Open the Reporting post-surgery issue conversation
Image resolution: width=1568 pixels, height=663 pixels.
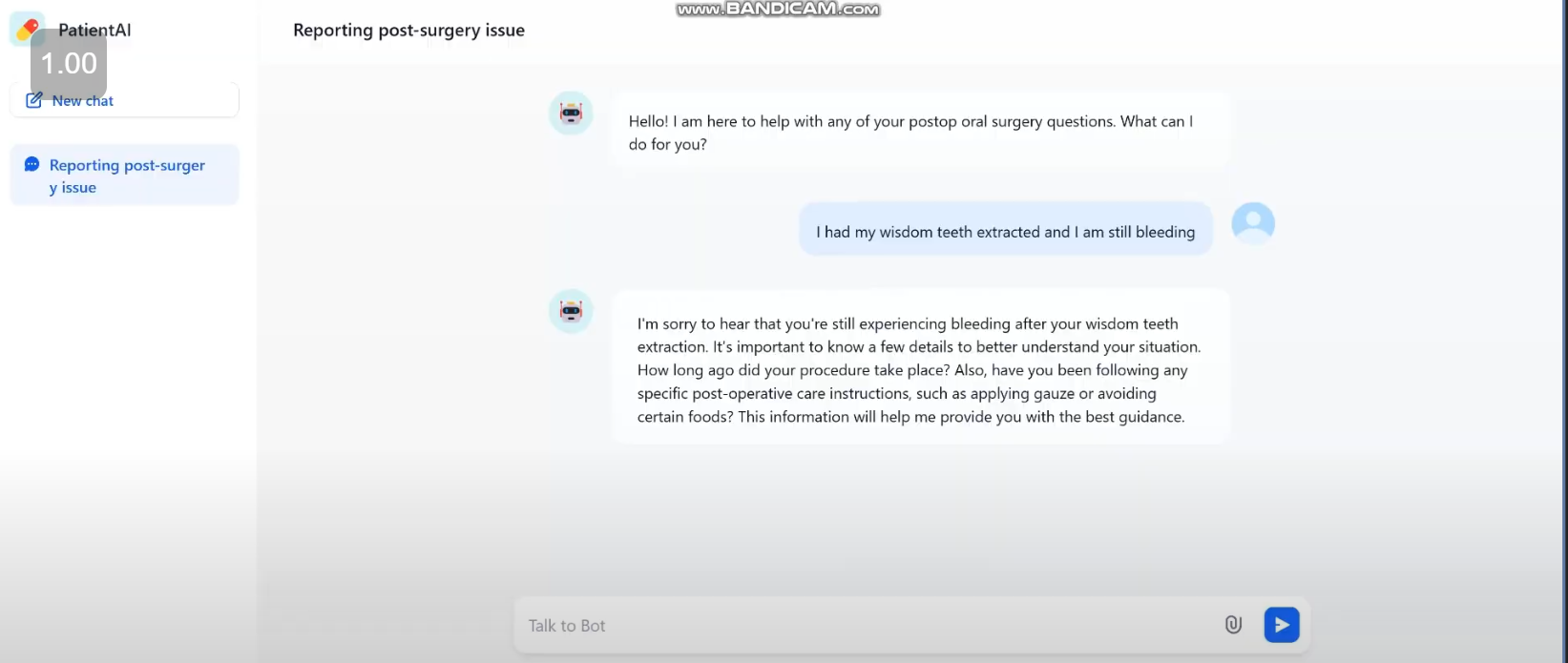click(x=126, y=176)
